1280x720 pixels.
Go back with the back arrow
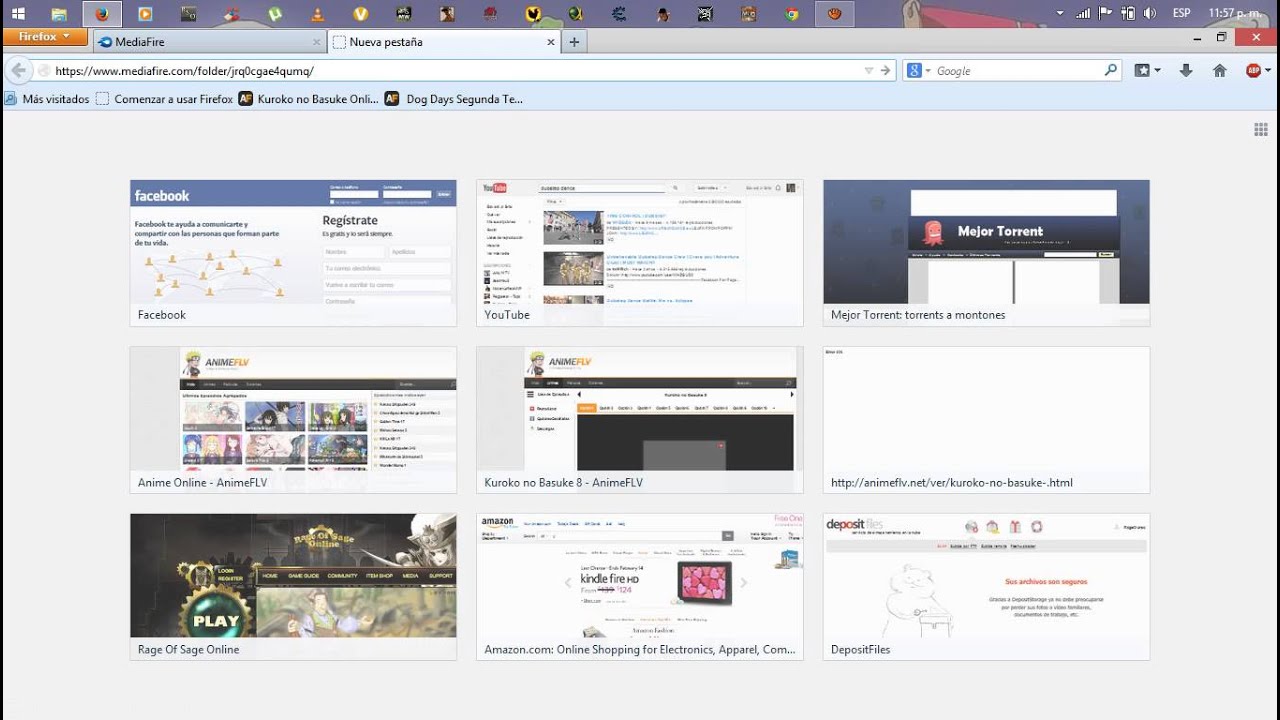click(x=17, y=71)
